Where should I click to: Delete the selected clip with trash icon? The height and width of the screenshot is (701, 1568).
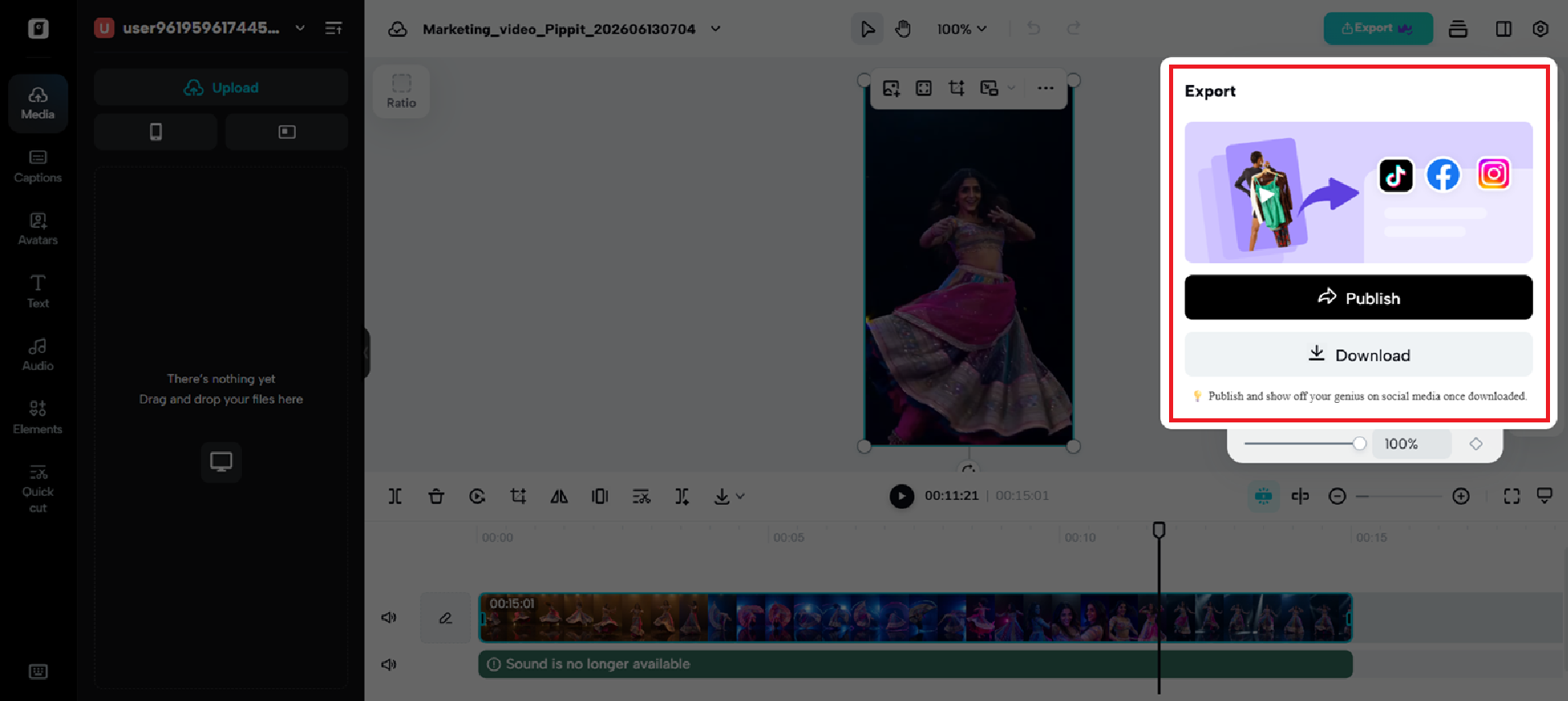(436, 496)
